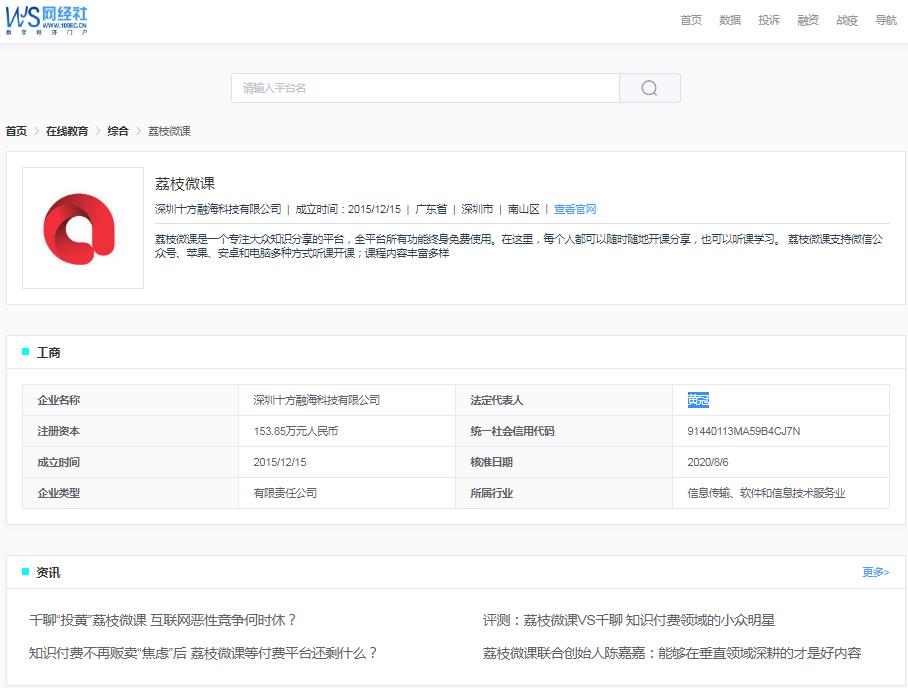
Task: Open legal representative 黄冠 profile link
Action: (698, 399)
